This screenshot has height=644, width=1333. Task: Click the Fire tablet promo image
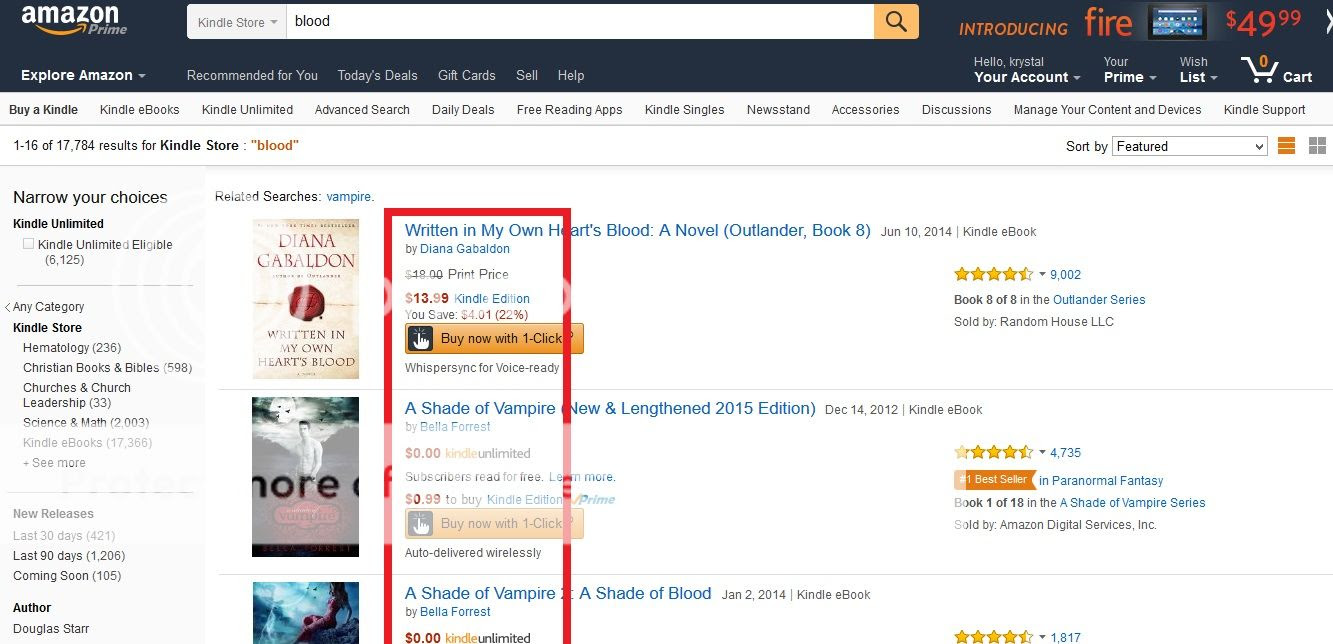pos(1179,22)
